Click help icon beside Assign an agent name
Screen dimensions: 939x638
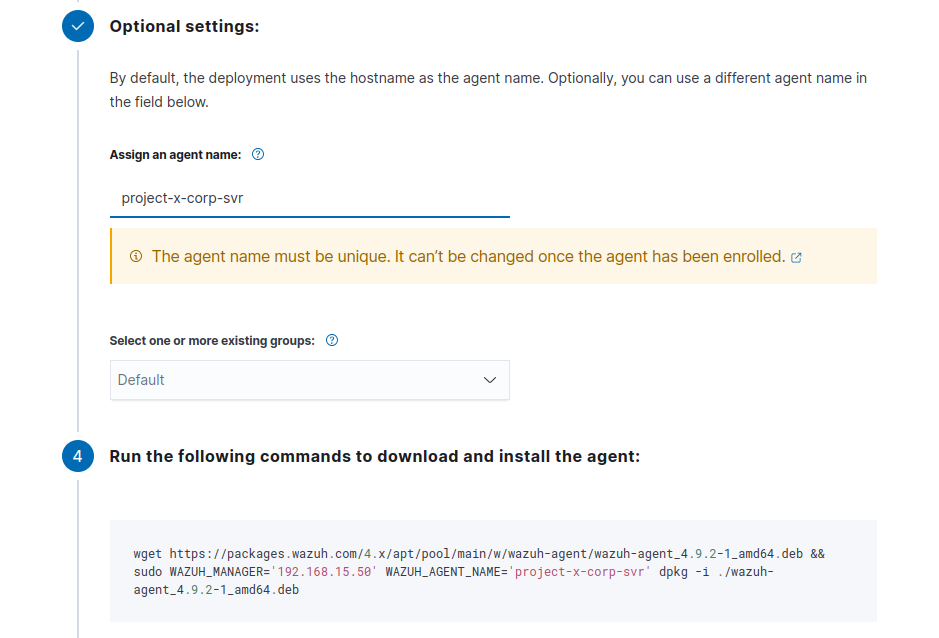pos(258,155)
